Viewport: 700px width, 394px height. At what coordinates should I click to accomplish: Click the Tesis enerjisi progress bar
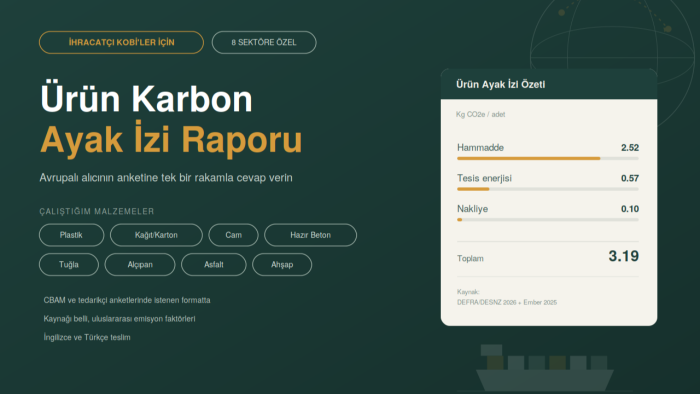click(x=548, y=189)
